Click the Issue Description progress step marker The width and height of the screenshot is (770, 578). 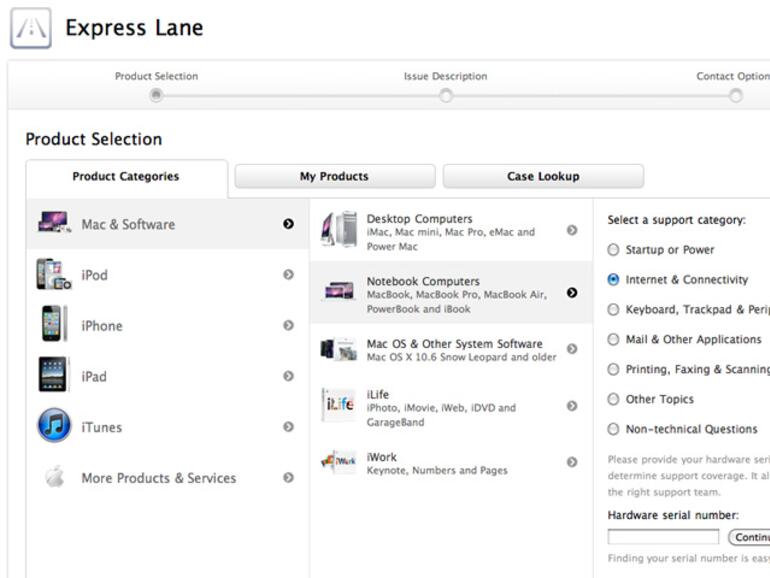coord(446,96)
